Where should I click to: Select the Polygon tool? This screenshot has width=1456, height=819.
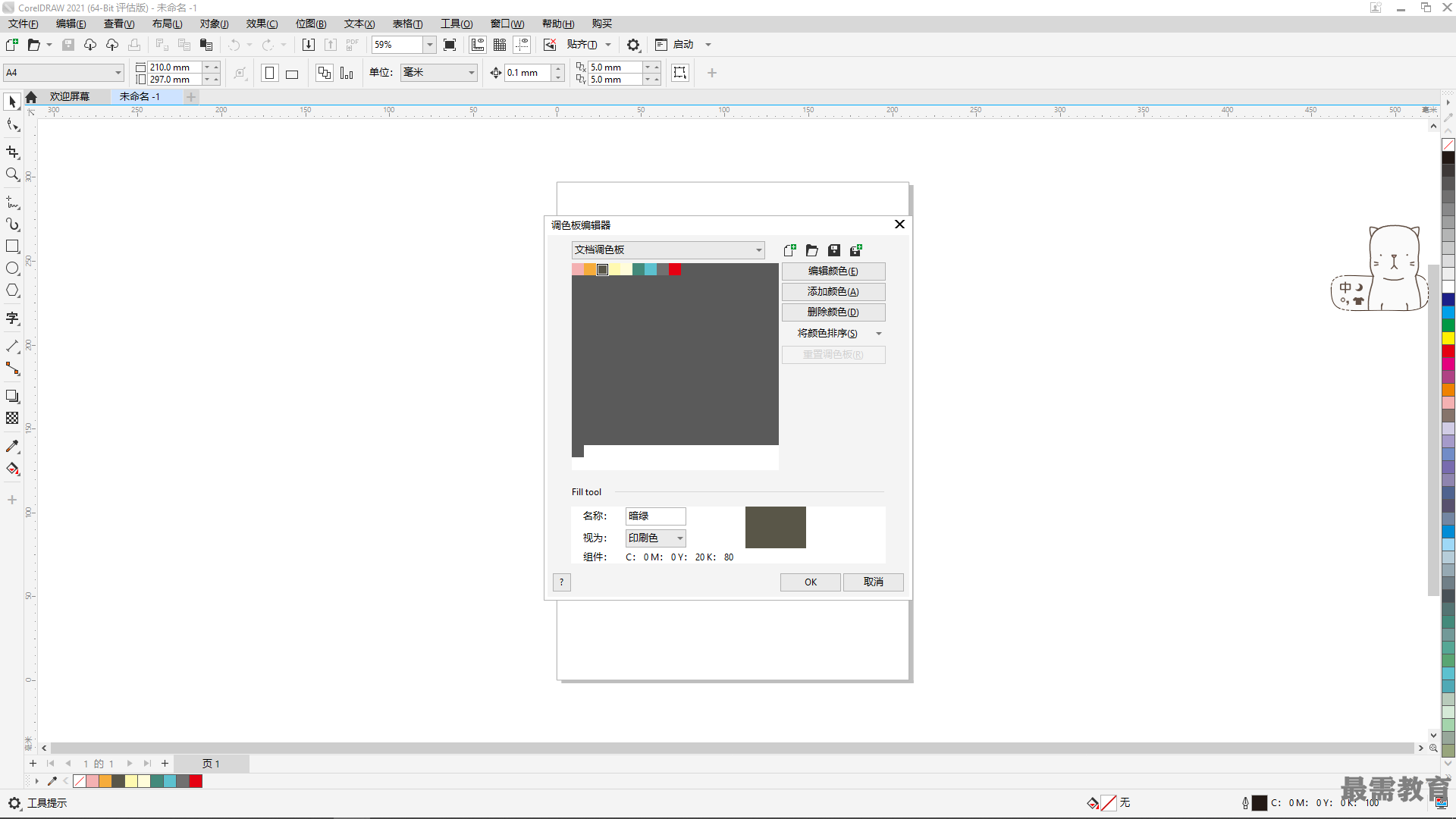click(12, 290)
